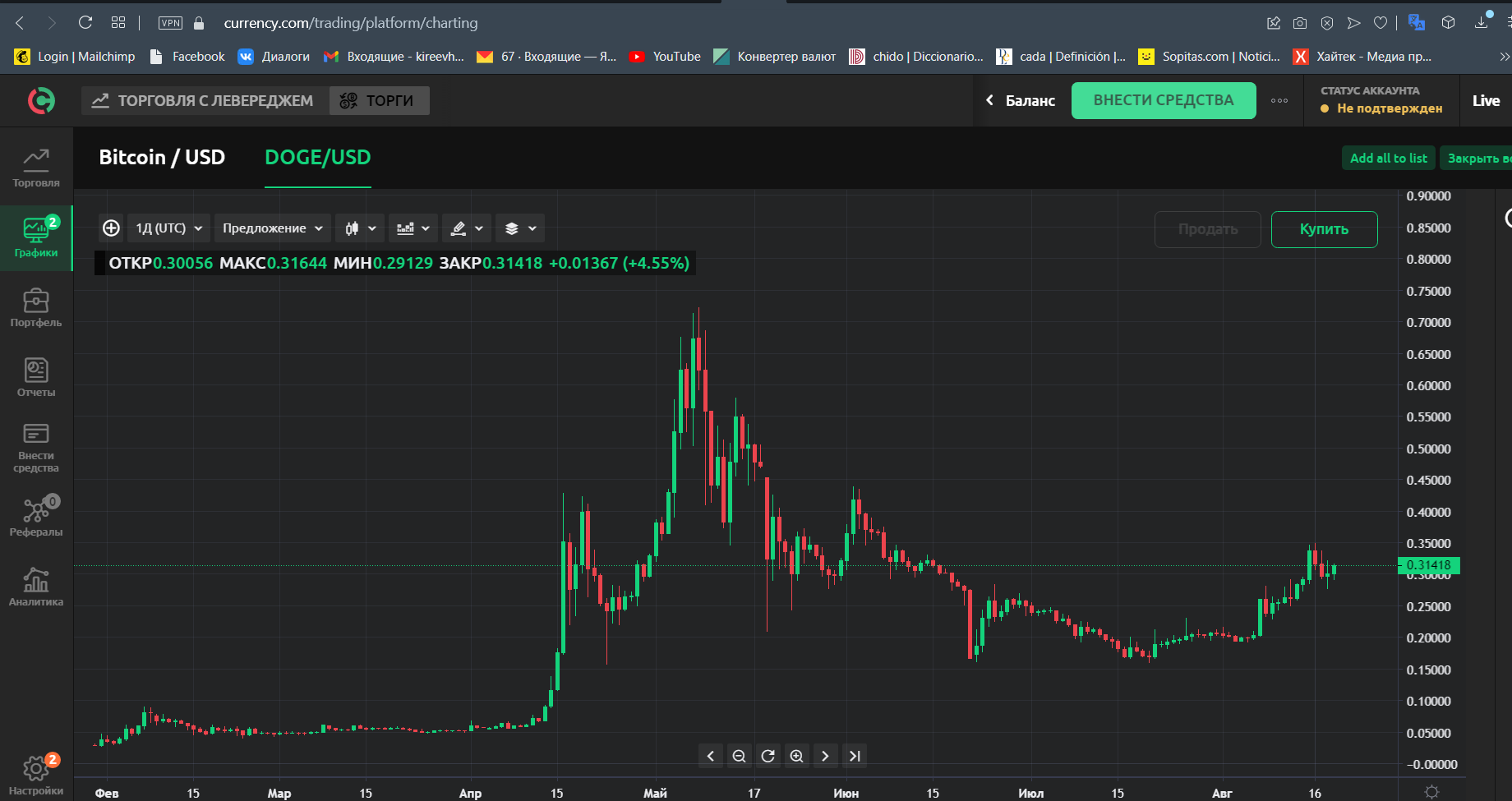This screenshot has height=801, width=1512.
Task: Open the Рефералы sidebar section
Action: pyautogui.click(x=36, y=517)
